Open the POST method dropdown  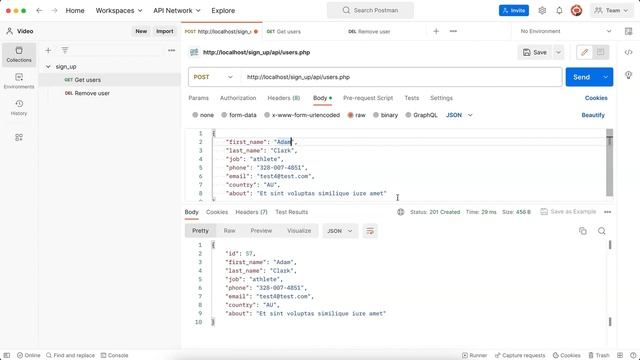point(213,77)
